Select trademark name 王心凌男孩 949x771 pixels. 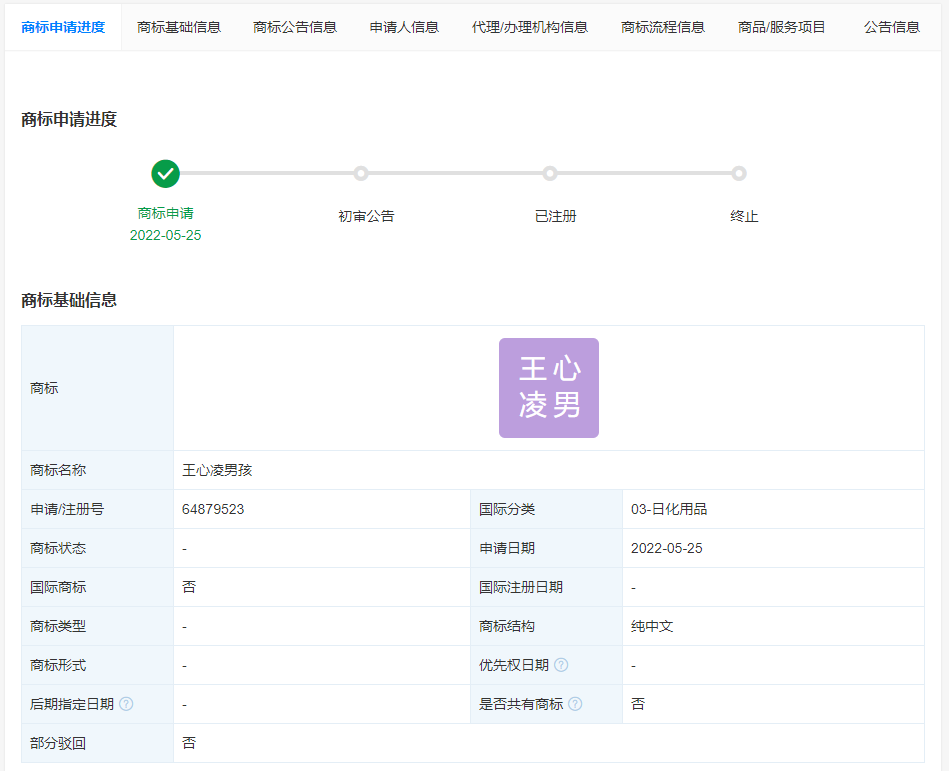[x=217, y=470]
